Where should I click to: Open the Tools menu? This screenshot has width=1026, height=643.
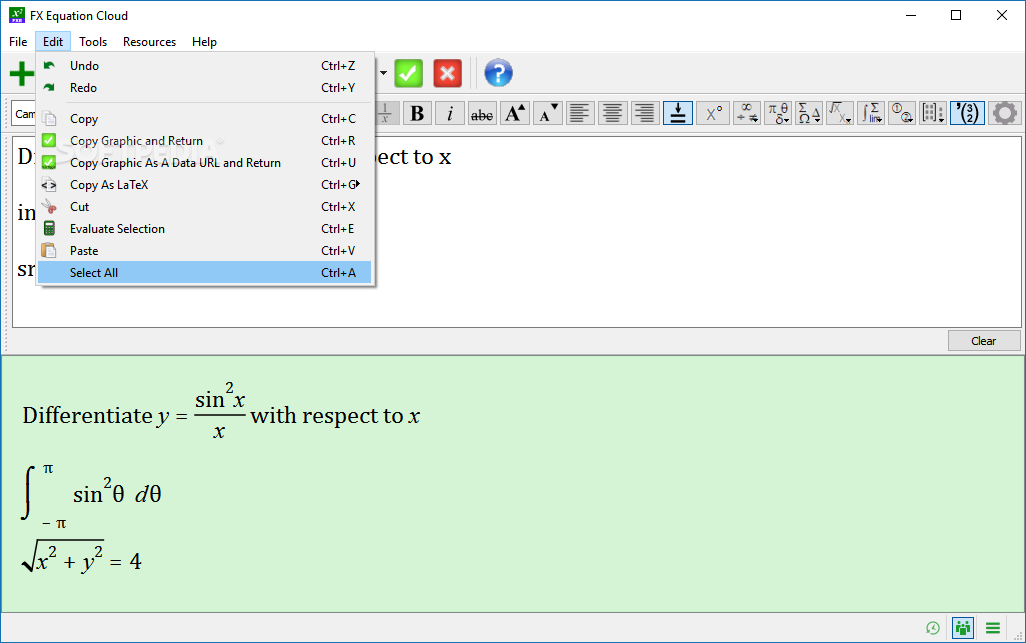pos(93,42)
